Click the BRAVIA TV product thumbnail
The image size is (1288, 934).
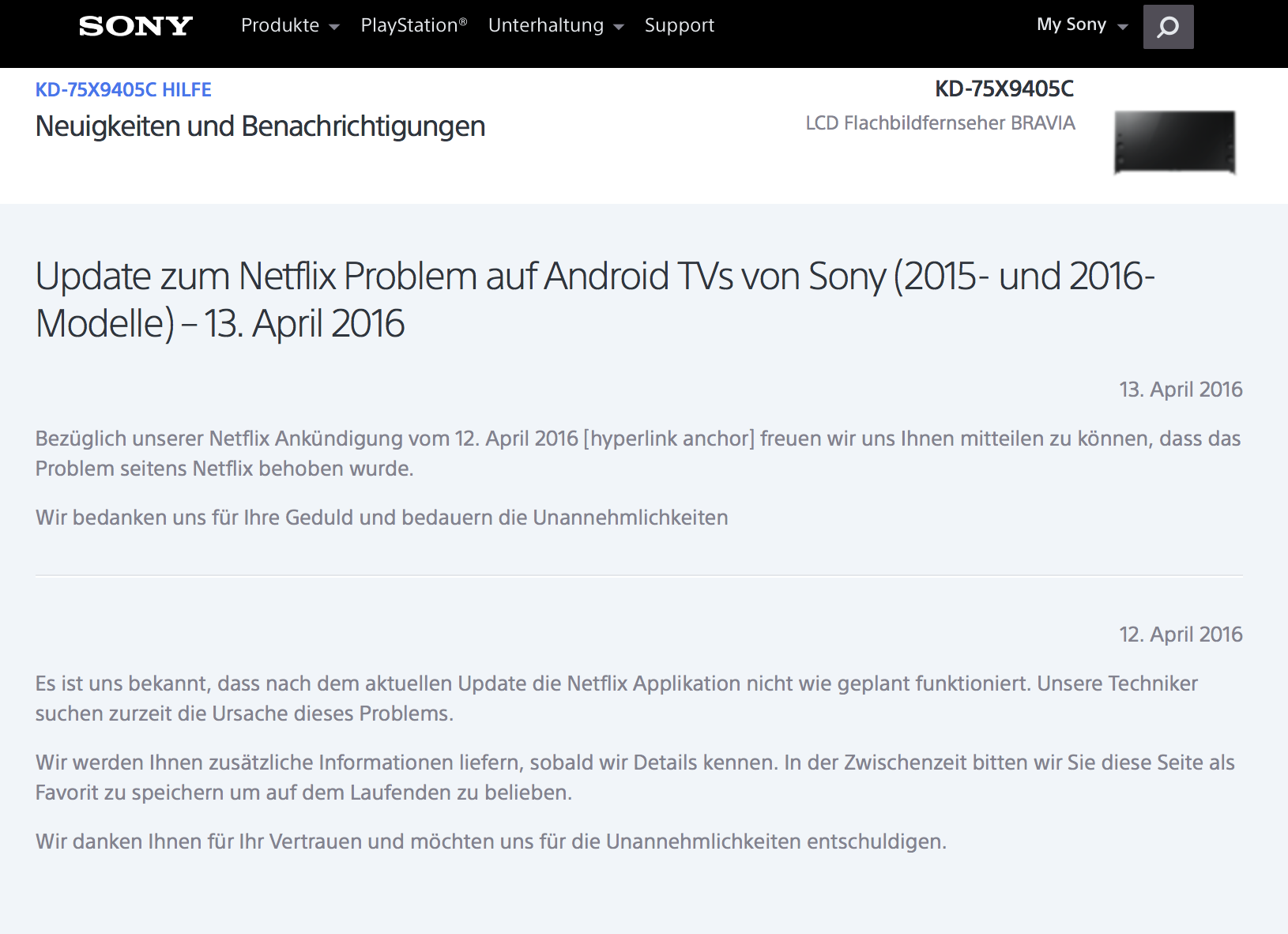click(x=1174, y=142)
